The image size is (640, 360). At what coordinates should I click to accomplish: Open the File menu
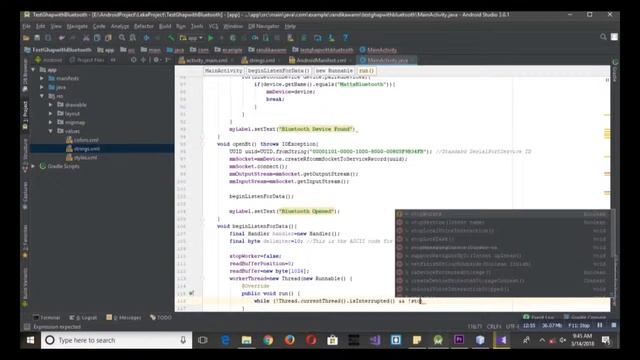pos(27,26)
